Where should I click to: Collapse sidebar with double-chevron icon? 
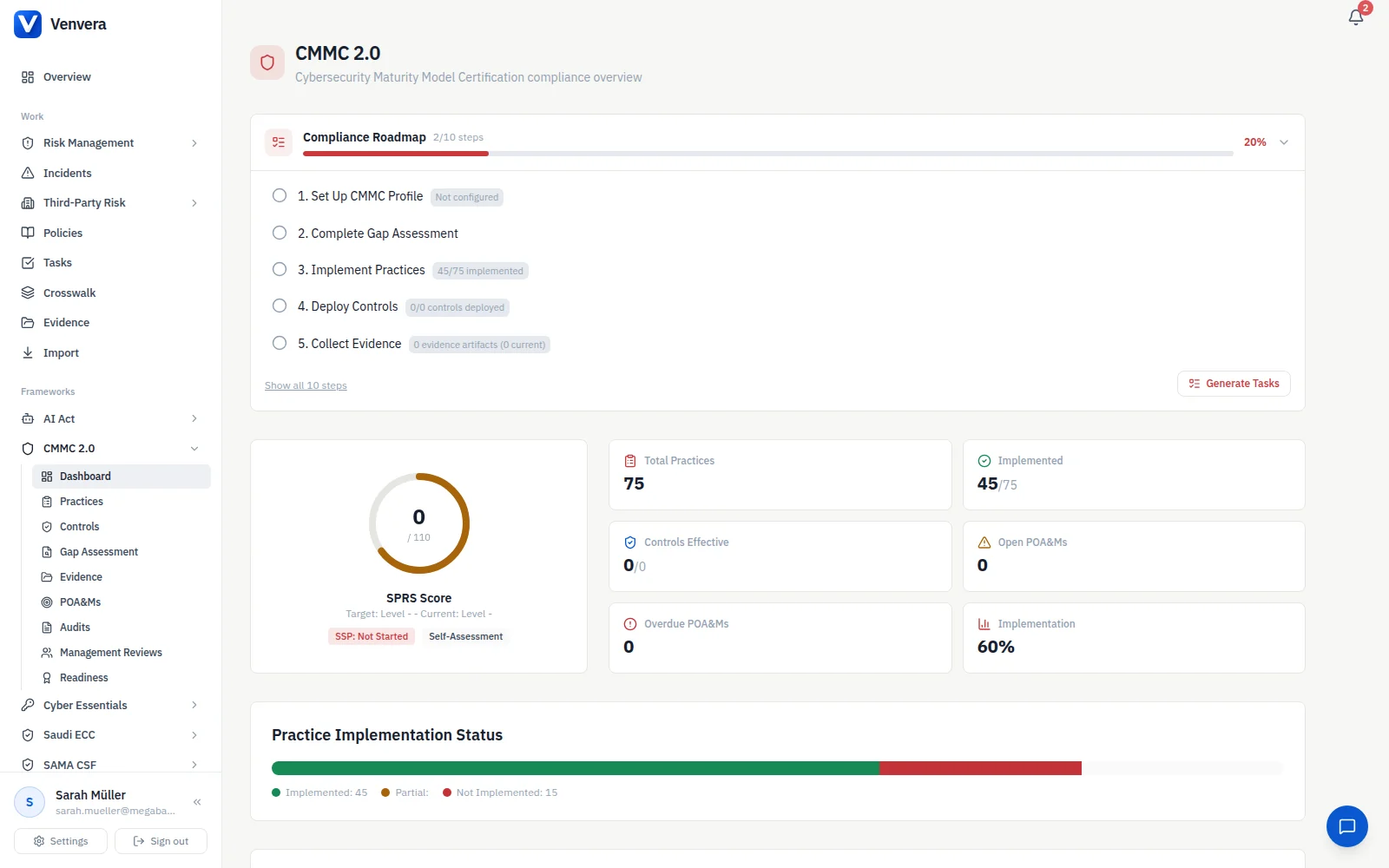(x=197, y=802)
